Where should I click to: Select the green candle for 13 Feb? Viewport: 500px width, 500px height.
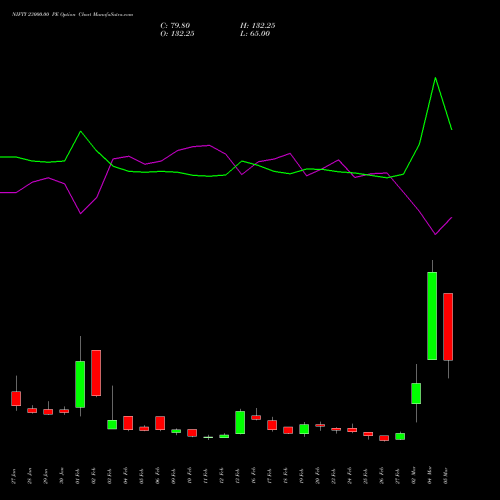[240, 422]
